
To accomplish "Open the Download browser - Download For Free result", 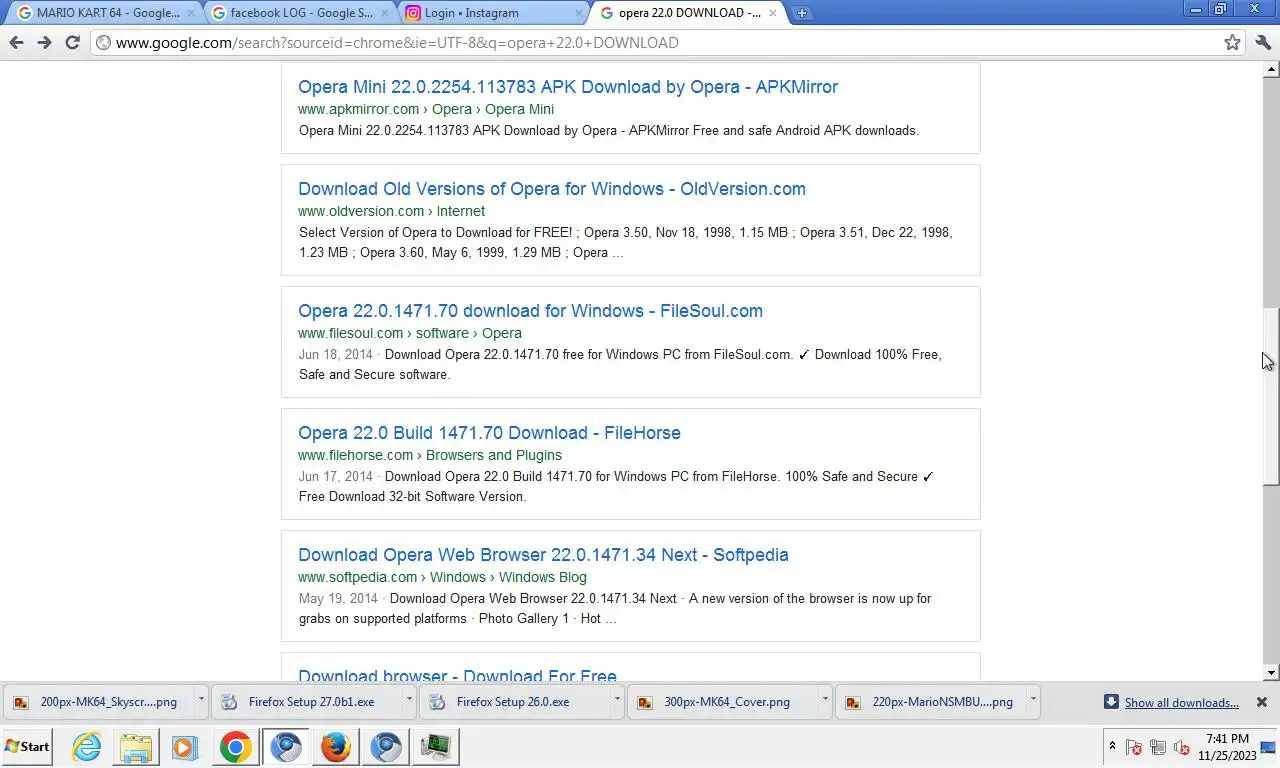I will [x=457, y=675].
